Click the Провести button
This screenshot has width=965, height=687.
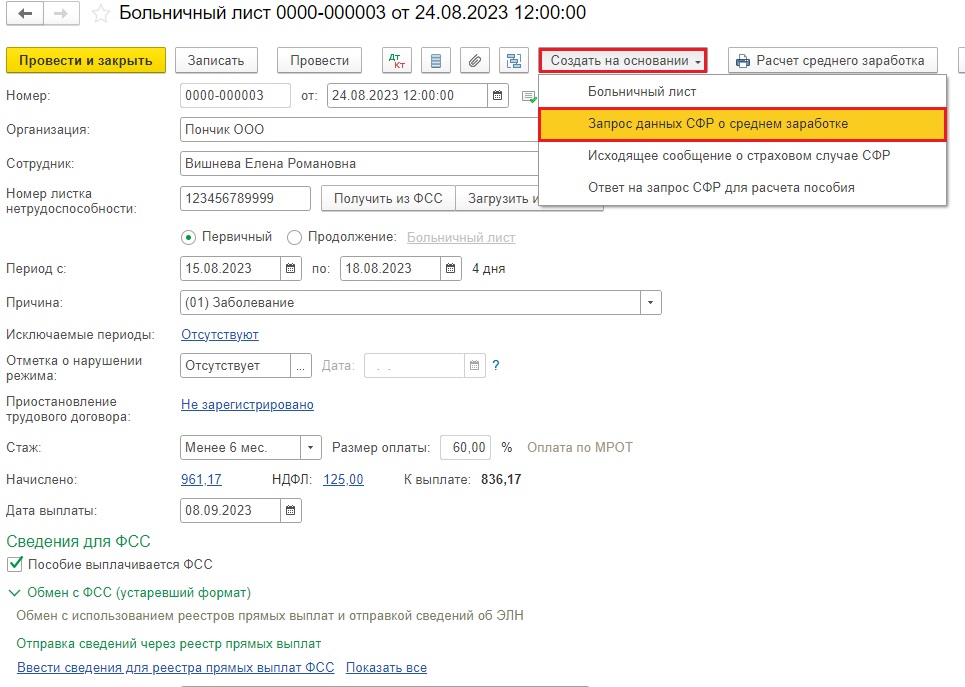click(x=319, y=60)
